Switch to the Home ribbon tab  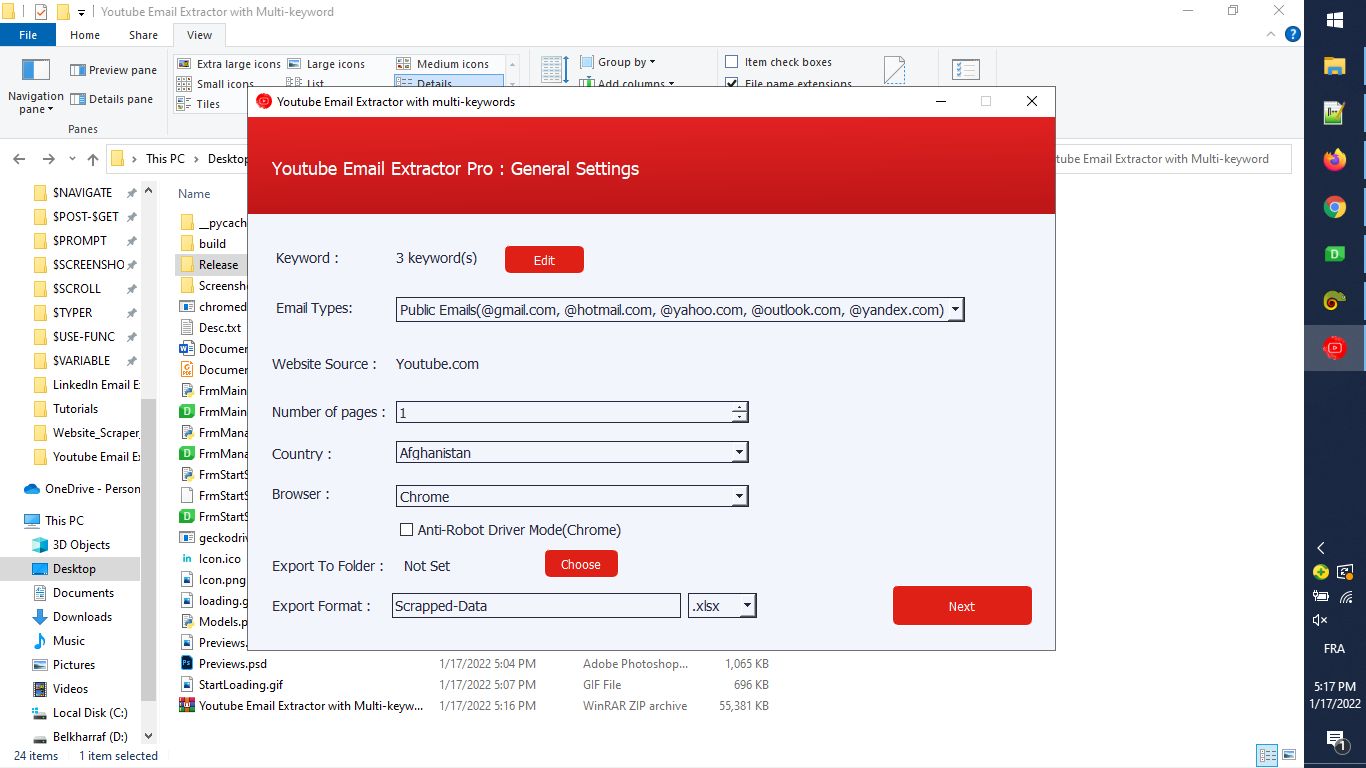[x=85, y=35]
